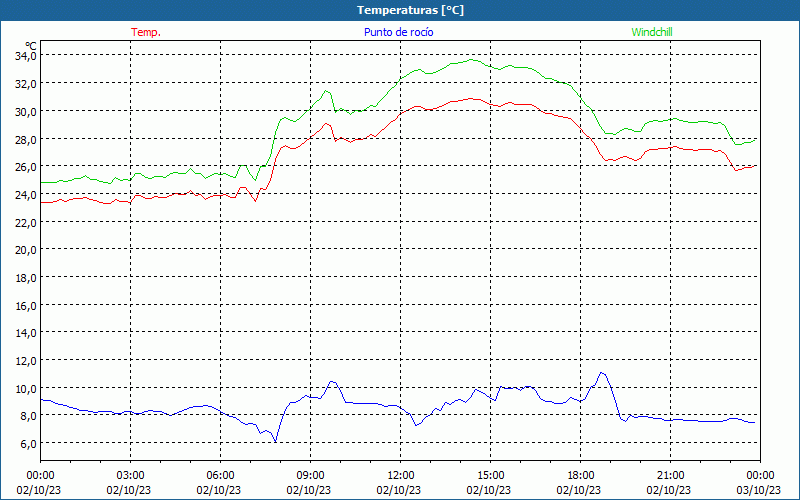Click the '06:00' time axis label
Viewport: 800px width, 500px height.
220,476
